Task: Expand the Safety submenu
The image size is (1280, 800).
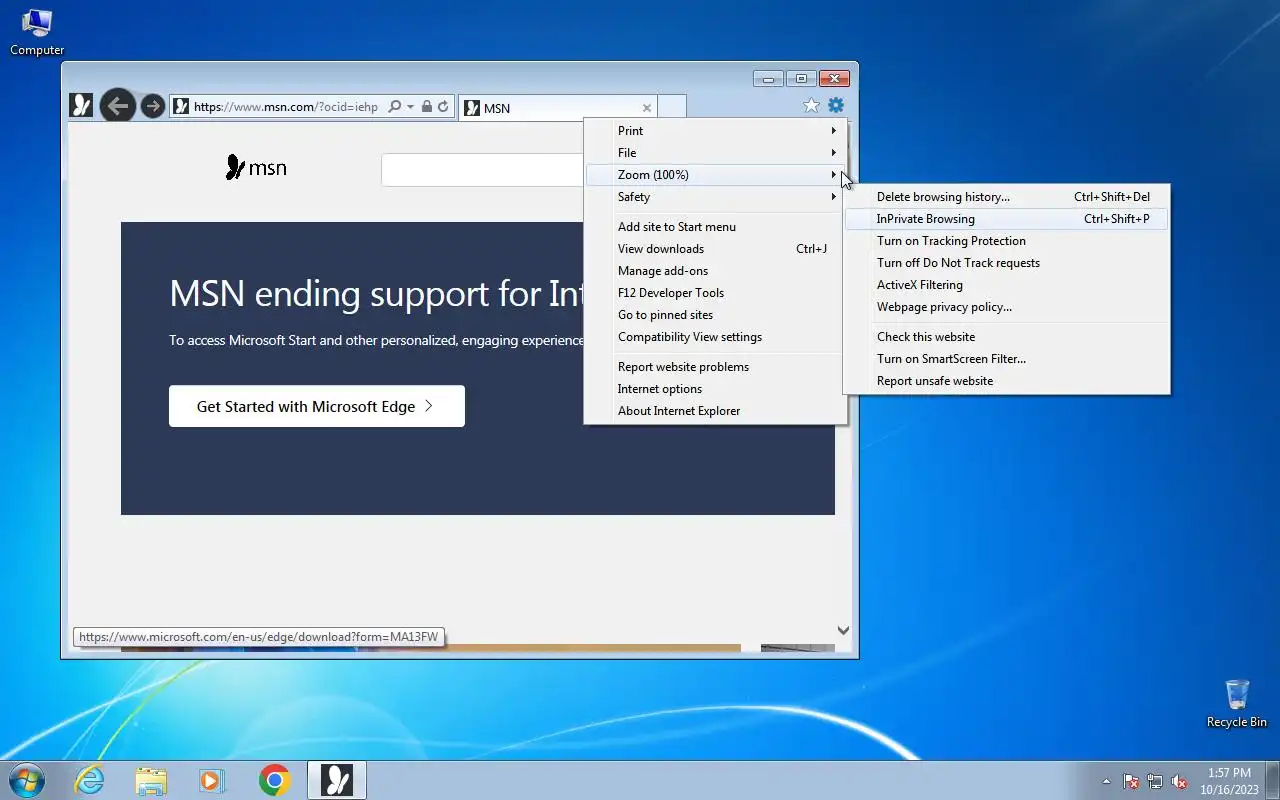Action: 716,197
